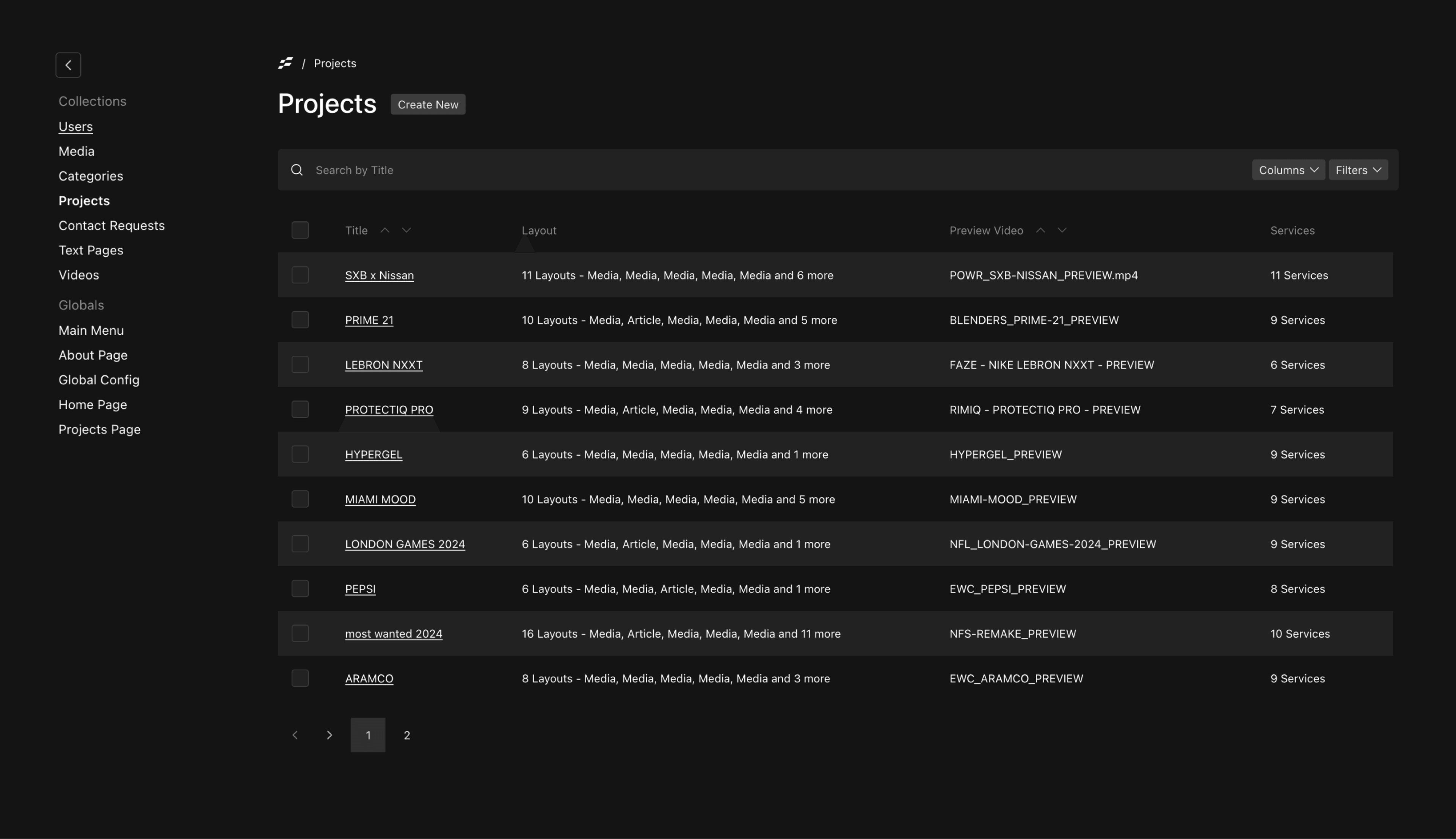Image resolution: width=1456 pixels, height=839 pixels.
Task: Check the SXB x Nissan row checkbox
Action: tap(300, 275)
